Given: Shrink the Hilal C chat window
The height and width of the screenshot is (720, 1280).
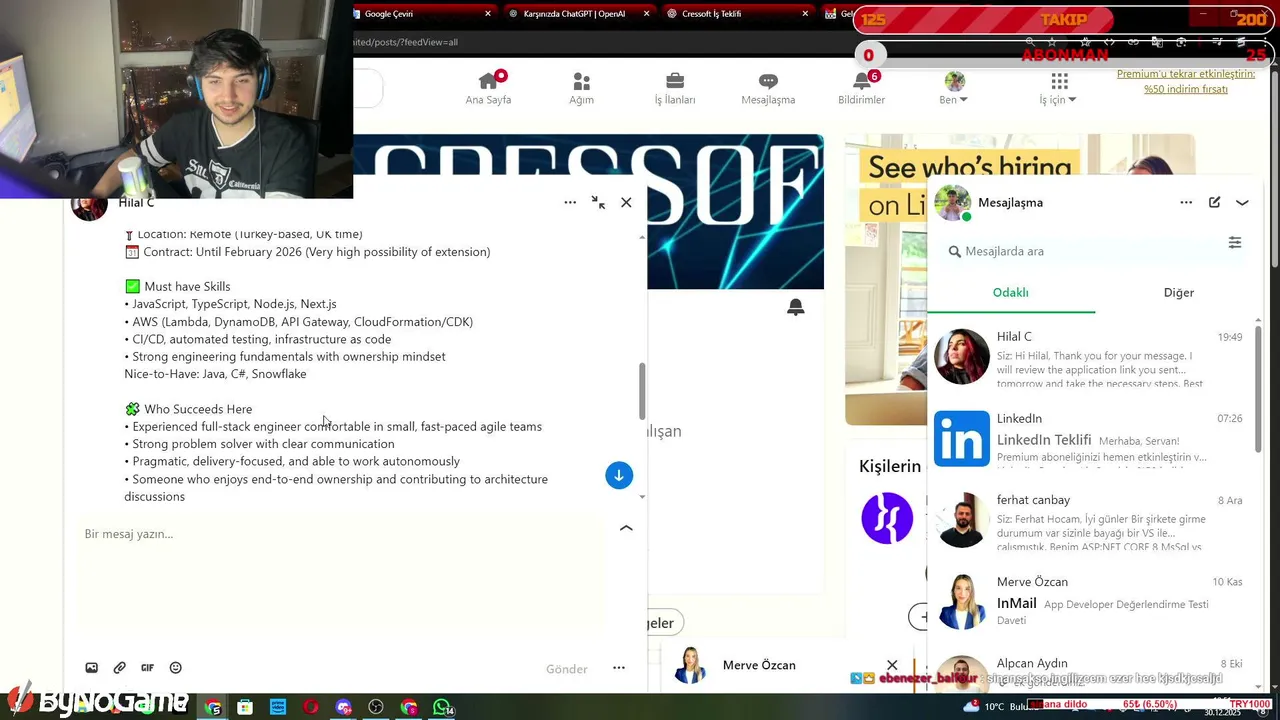Looking at the screenshot, I should pos(598,202).
